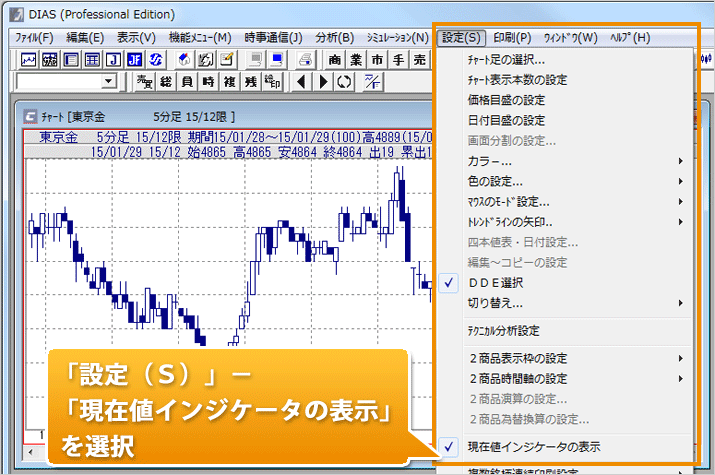Choose テクニカル分析設定 from the menu
The image size is (715, 475).
click(503, 330)
